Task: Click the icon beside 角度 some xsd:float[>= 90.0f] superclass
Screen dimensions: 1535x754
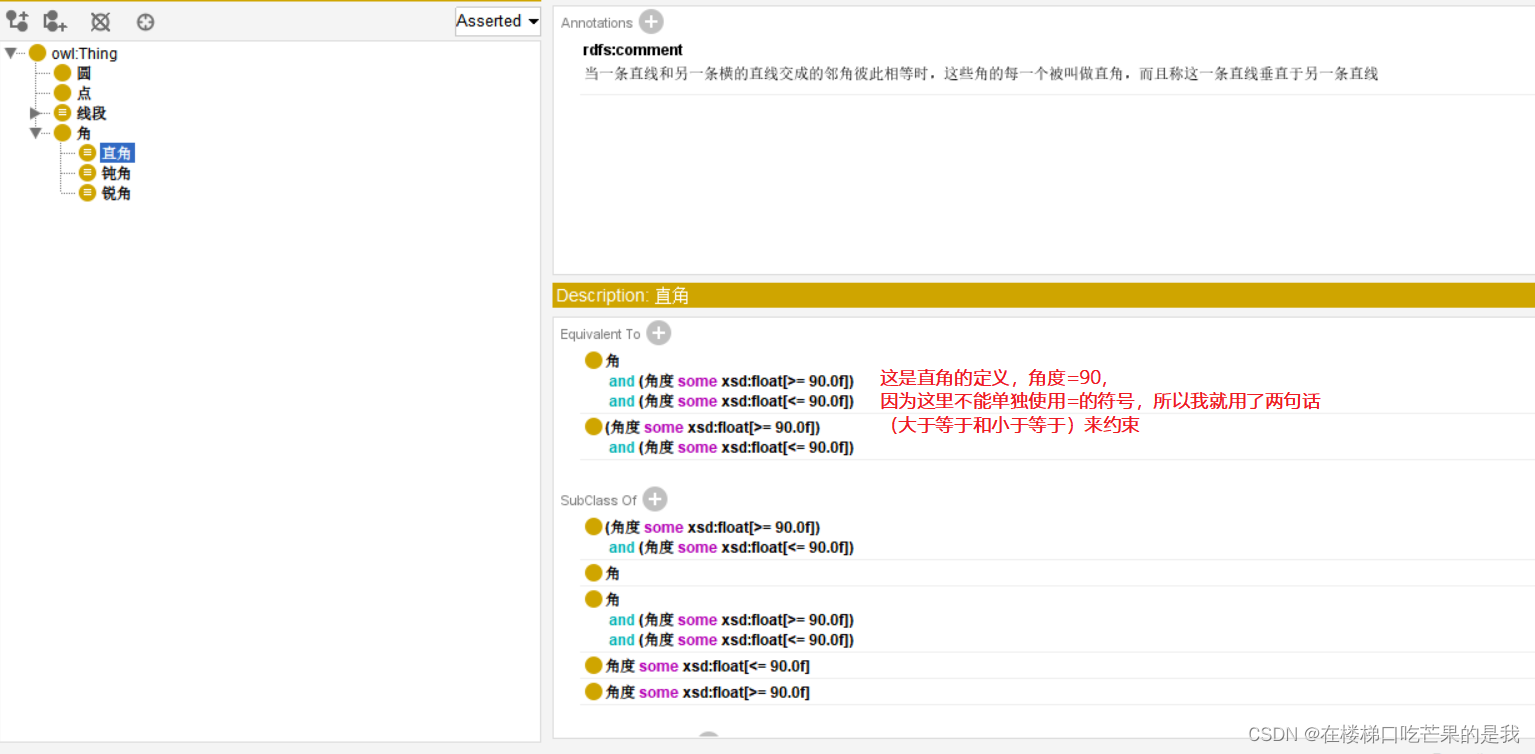Action: click(594, 691)
